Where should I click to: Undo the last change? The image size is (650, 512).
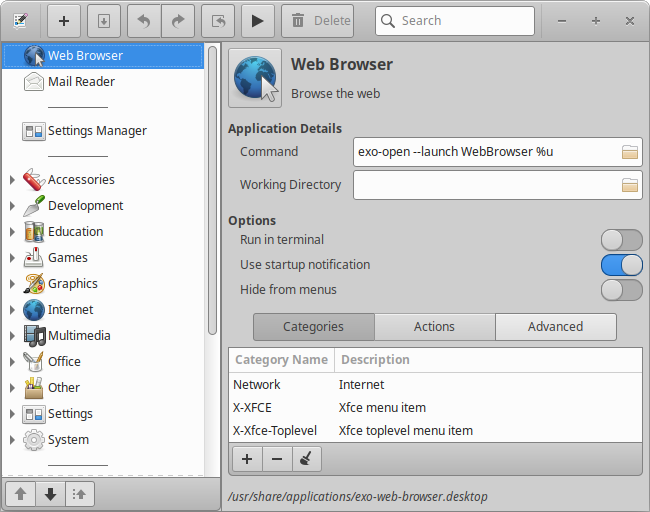click(144, 21)
